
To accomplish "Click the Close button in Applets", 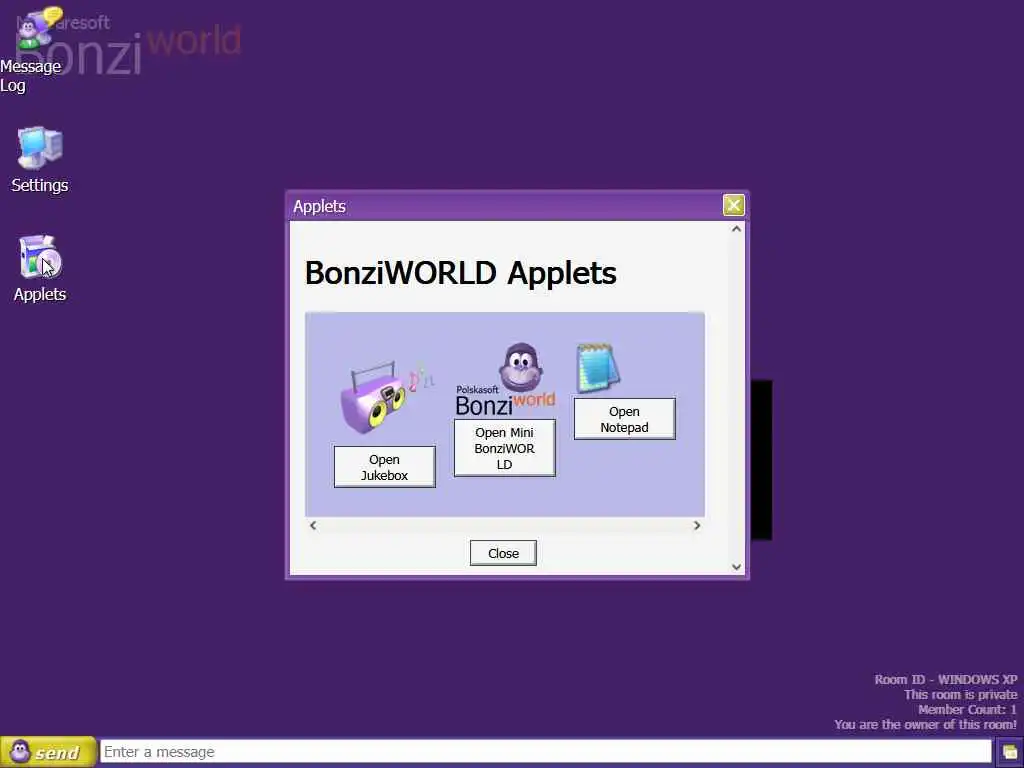I will click(x=503, y=553).
